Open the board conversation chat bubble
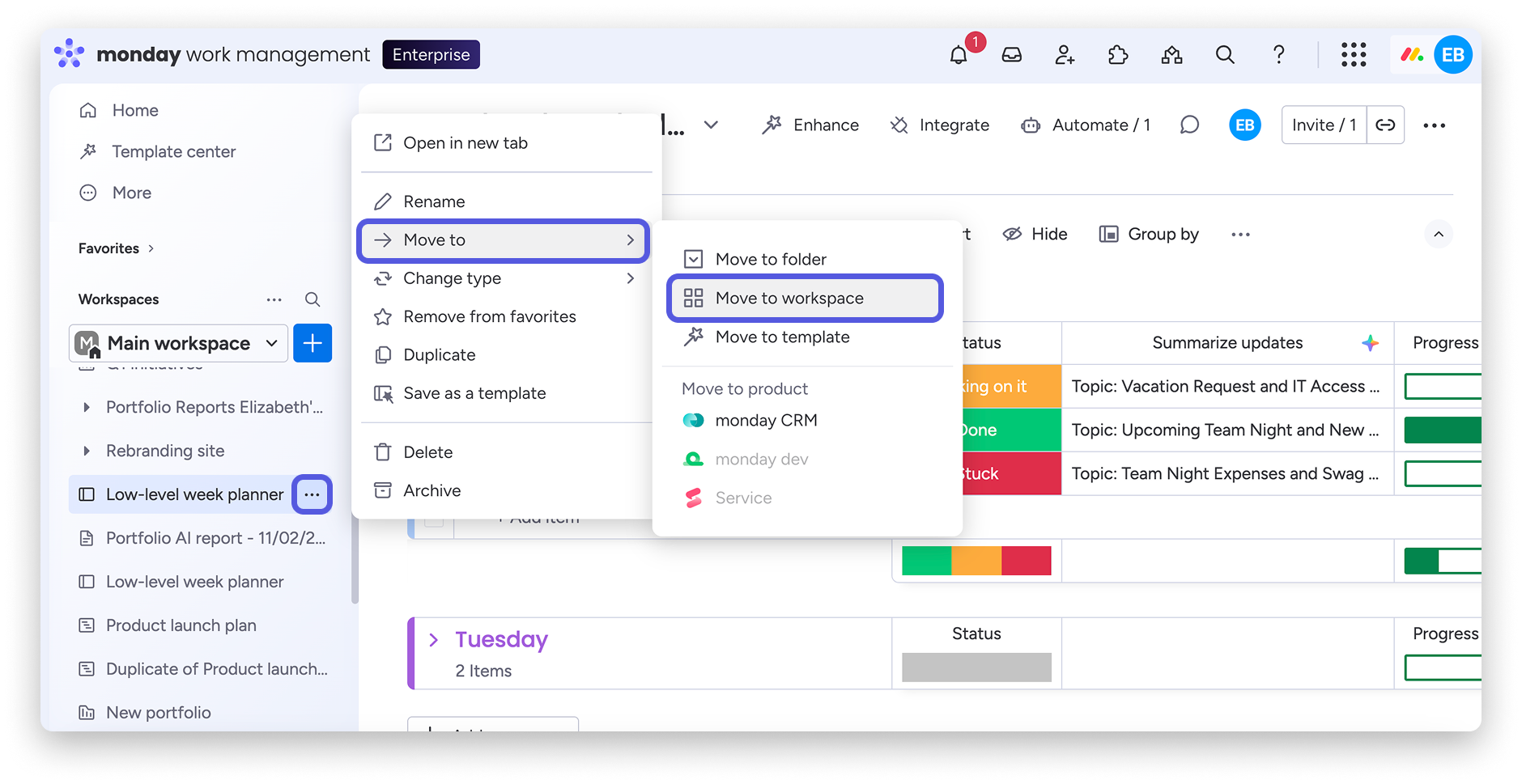 click(1189, 125)
